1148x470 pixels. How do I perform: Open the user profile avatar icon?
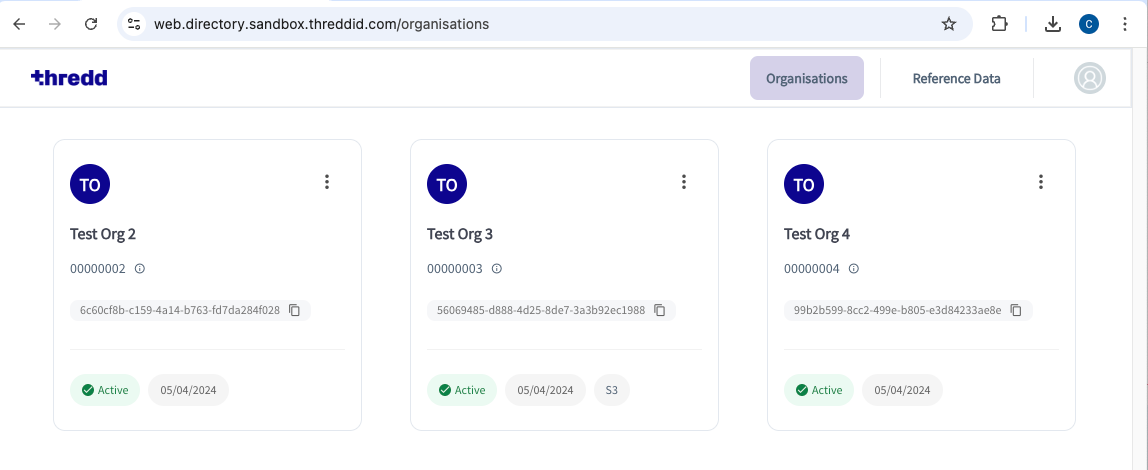(1089, 78)
